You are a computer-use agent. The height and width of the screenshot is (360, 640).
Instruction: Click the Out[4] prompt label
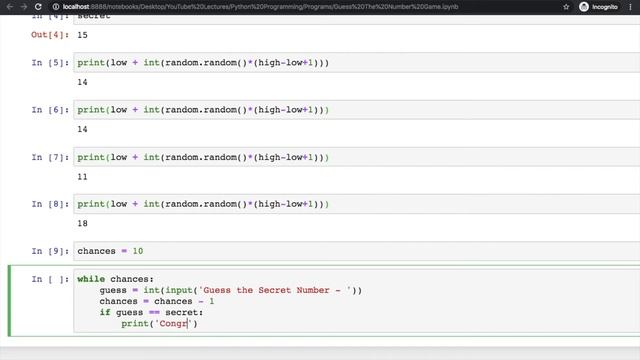[50, 35]
